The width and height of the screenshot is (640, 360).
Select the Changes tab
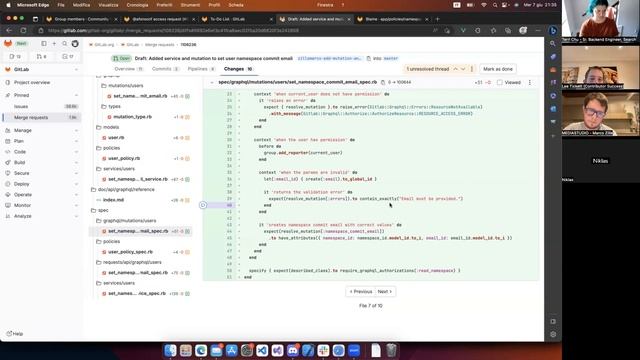pos(238,69)
